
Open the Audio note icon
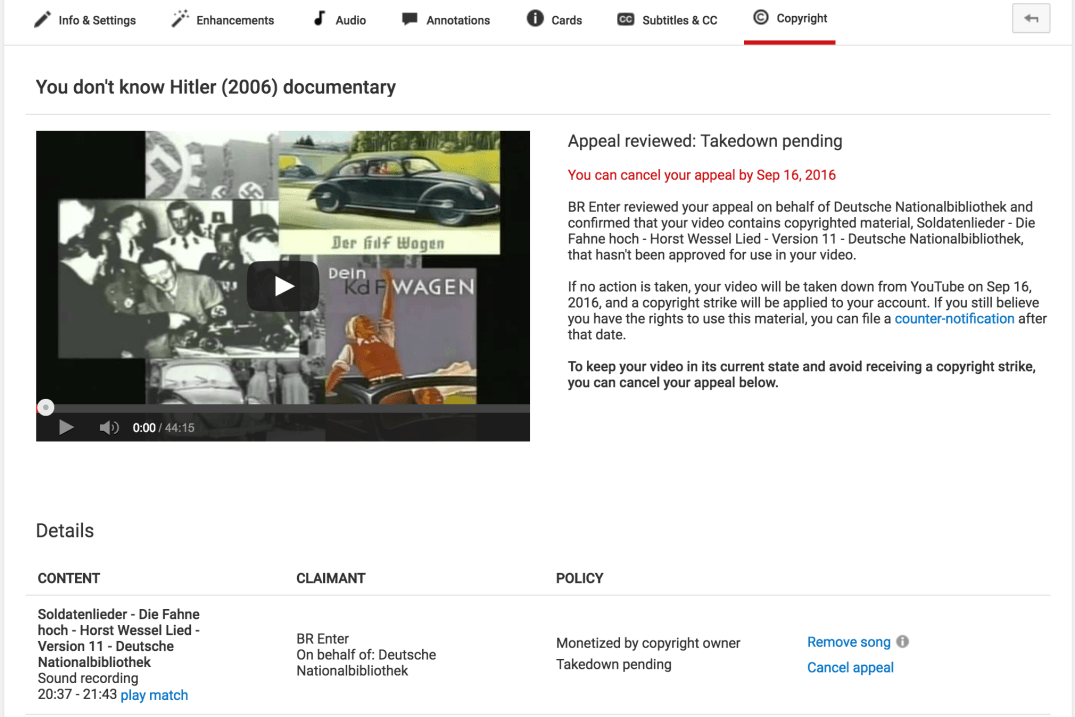[x=319, y=18]
